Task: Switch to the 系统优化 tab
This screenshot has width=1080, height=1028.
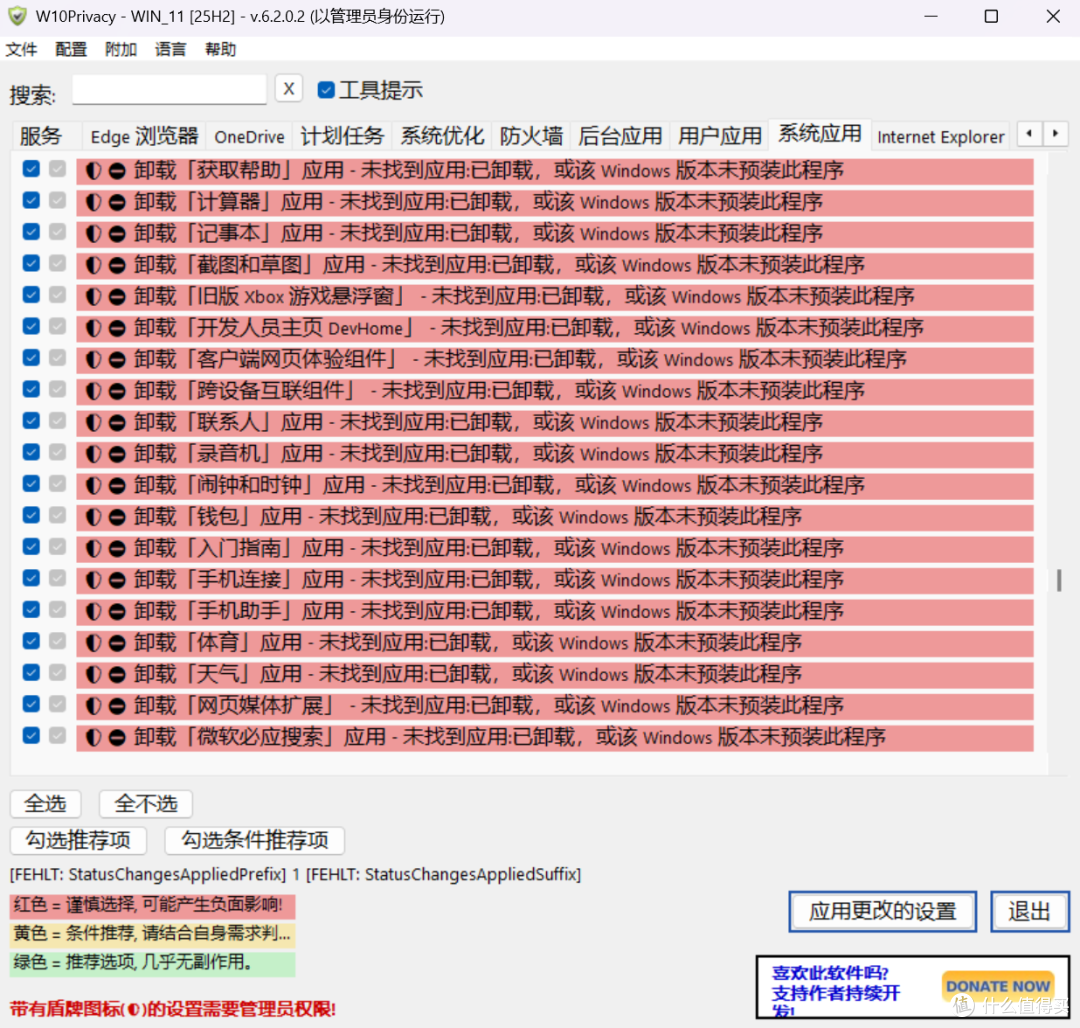Action: (442, 136)
